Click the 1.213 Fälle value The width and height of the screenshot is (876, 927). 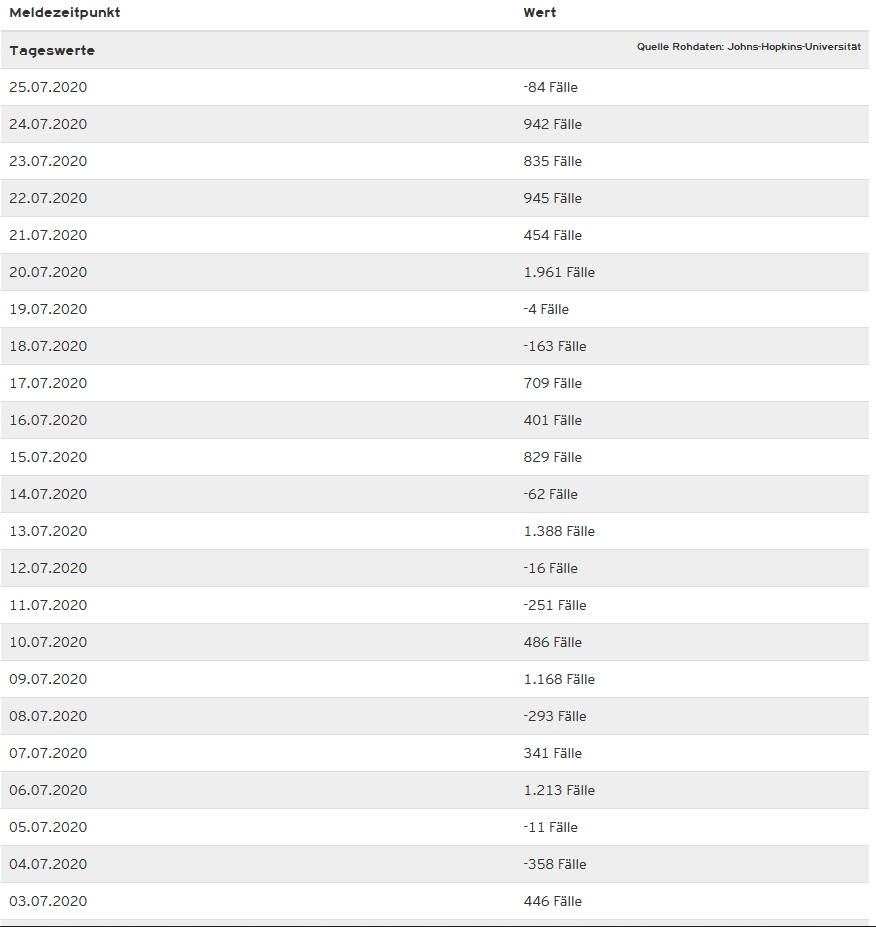[559, 790]
